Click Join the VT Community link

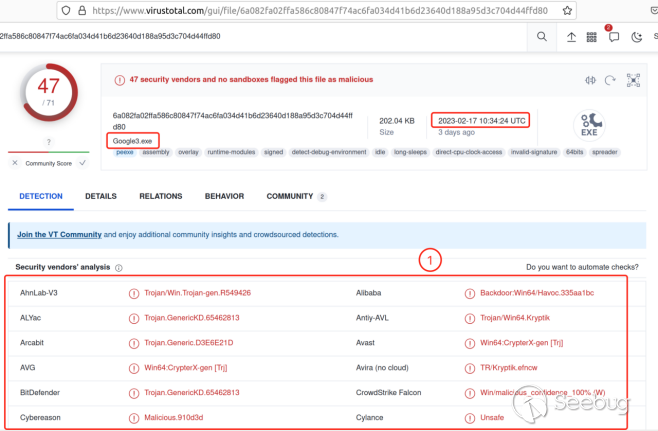(59, 235)
